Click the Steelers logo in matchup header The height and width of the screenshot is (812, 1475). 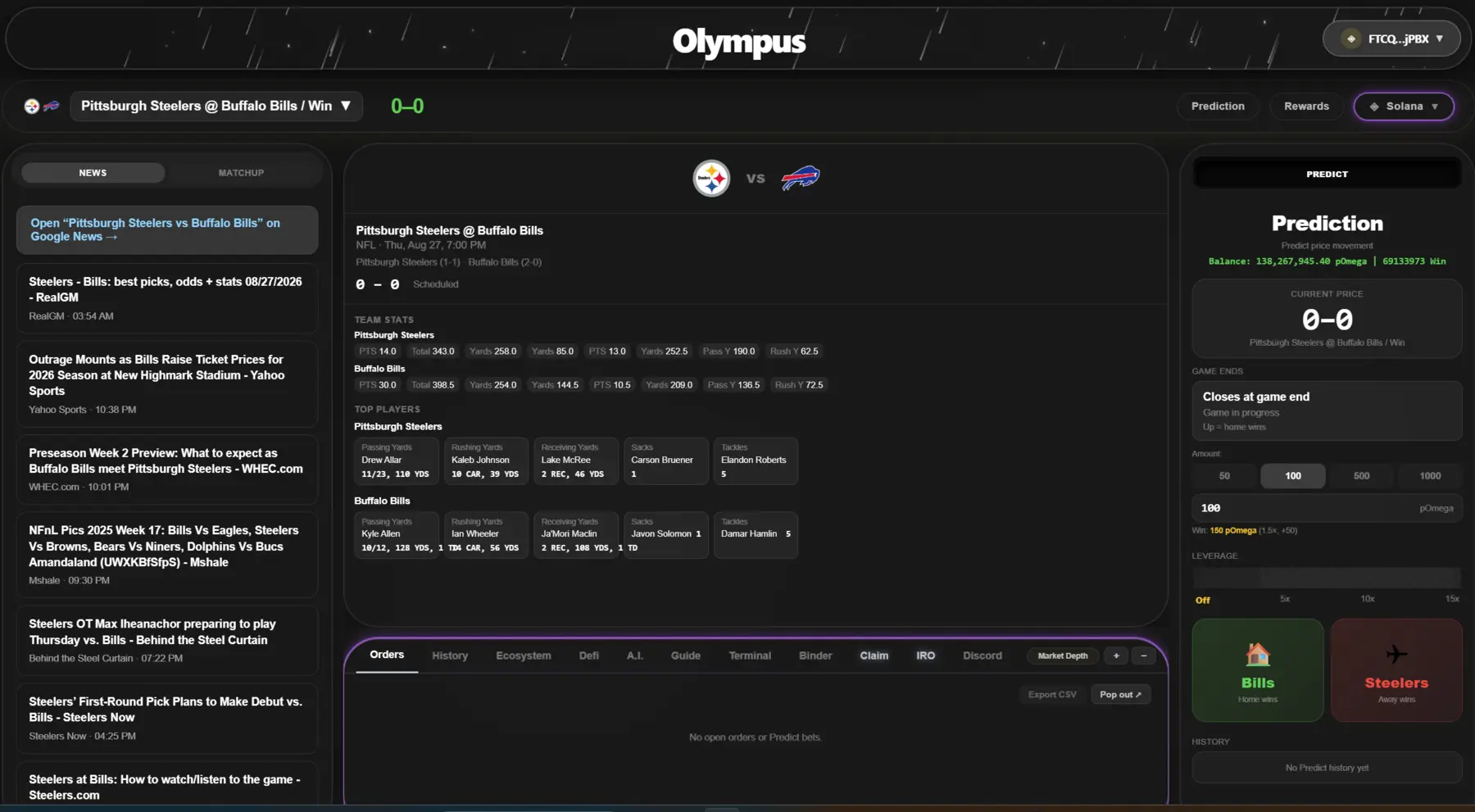click(x=711, y=178)
